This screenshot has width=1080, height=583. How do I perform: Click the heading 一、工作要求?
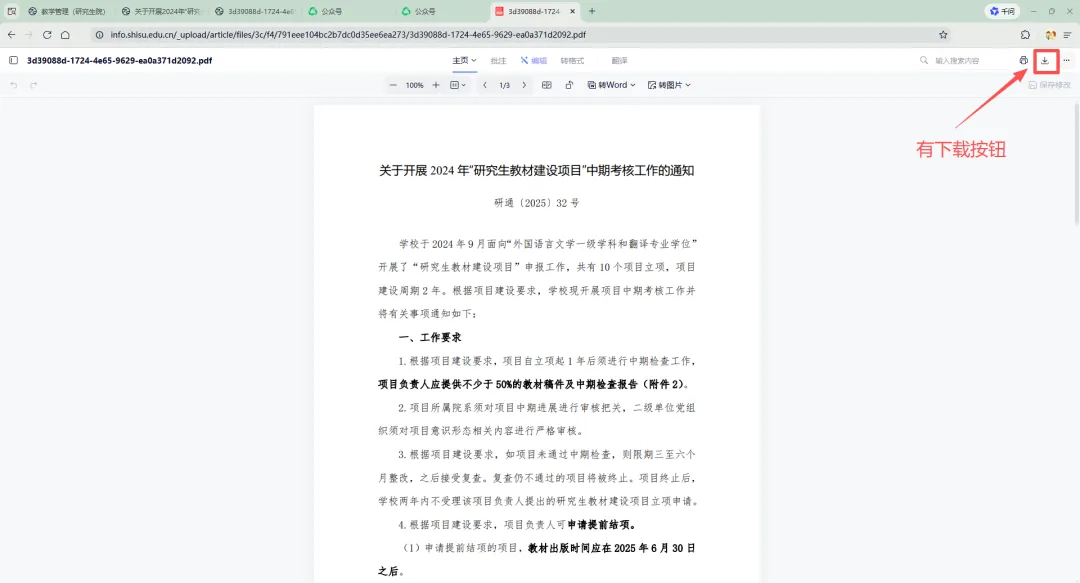tap(430, 338)
